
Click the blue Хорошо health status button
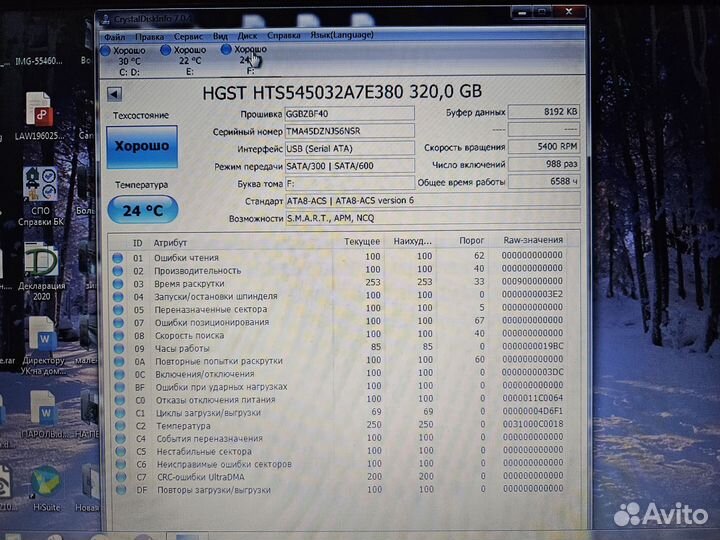click(x=142, y=147)
